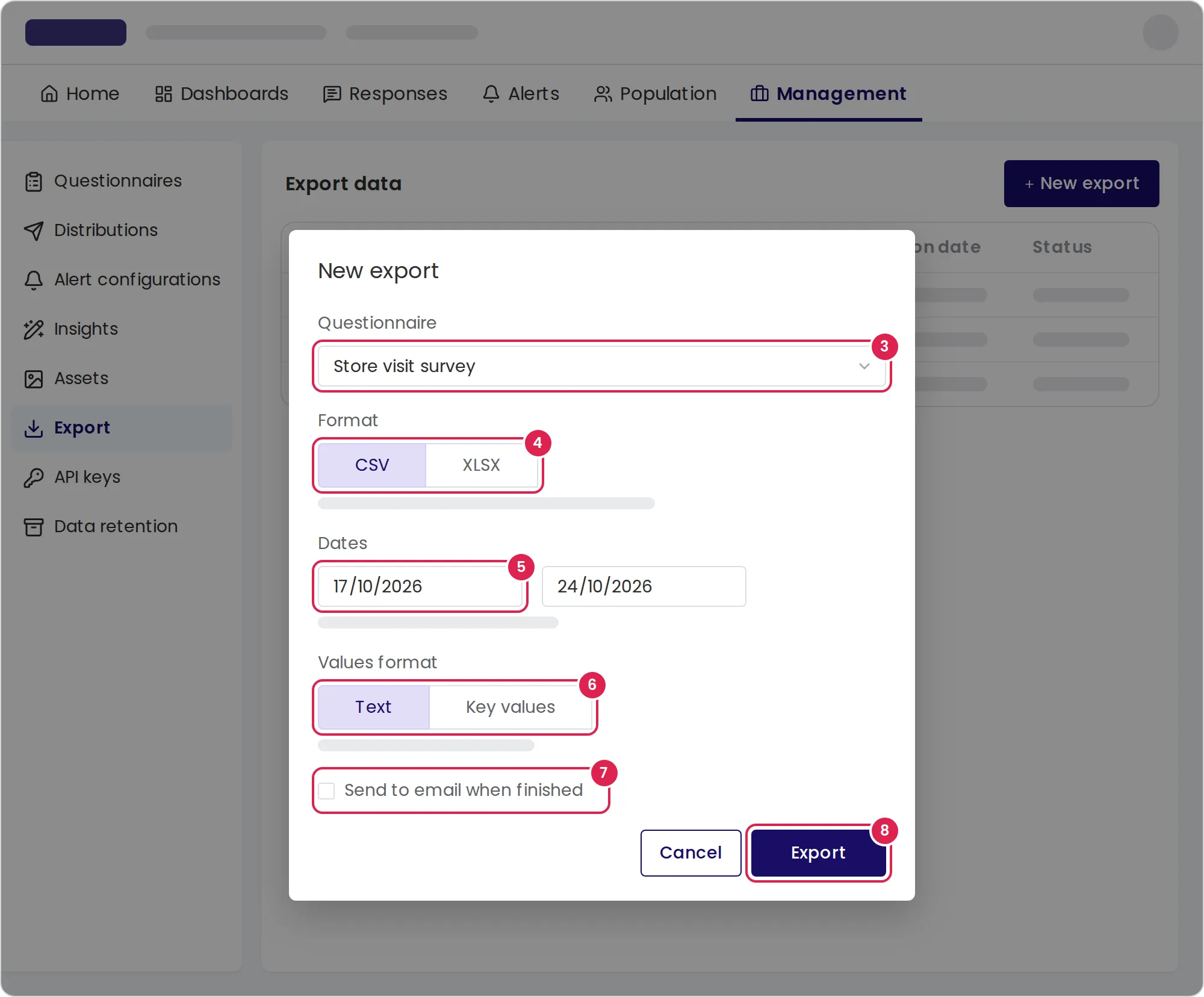Viewport: 1204px width, 997px height.
Task: Click the end date field 24/10/2026
Action: click(644, 586)
